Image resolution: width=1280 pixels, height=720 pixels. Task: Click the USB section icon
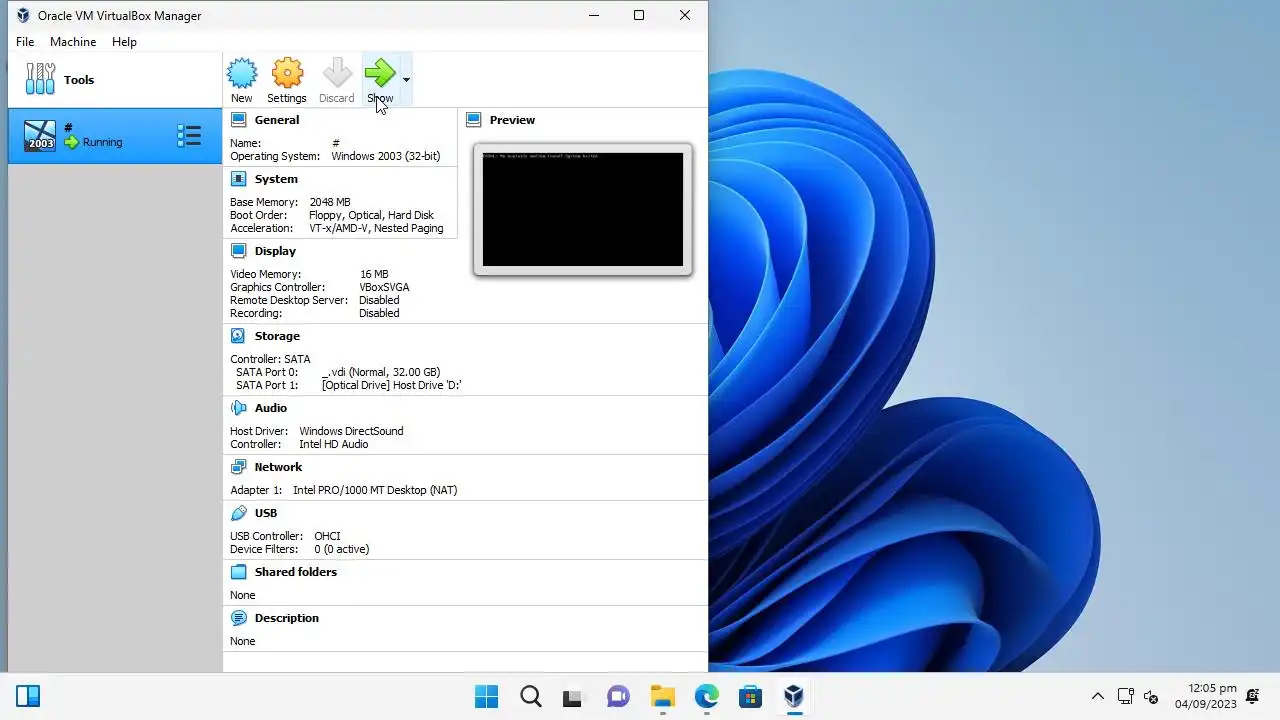(x=238, y=513)
